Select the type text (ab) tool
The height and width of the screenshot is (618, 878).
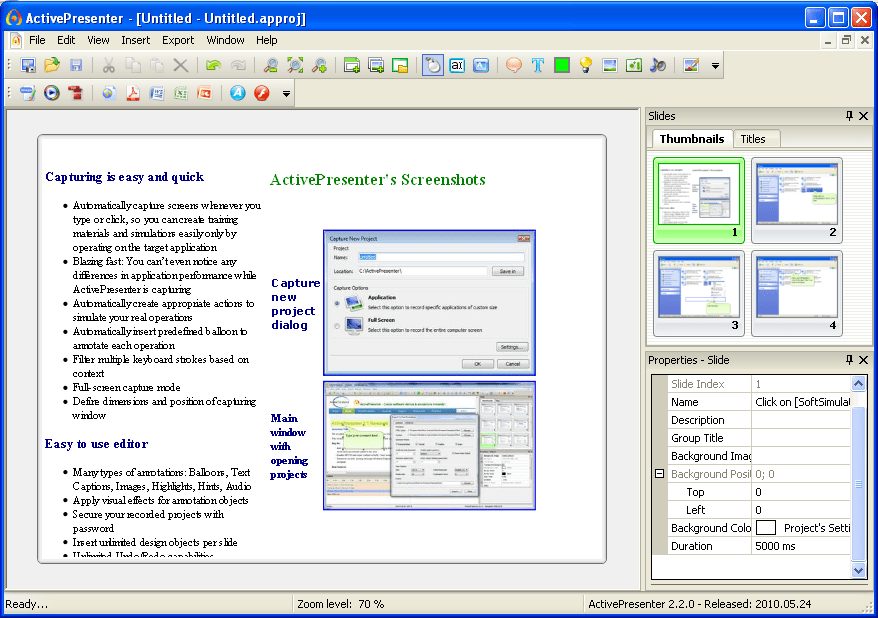(457, 65)
